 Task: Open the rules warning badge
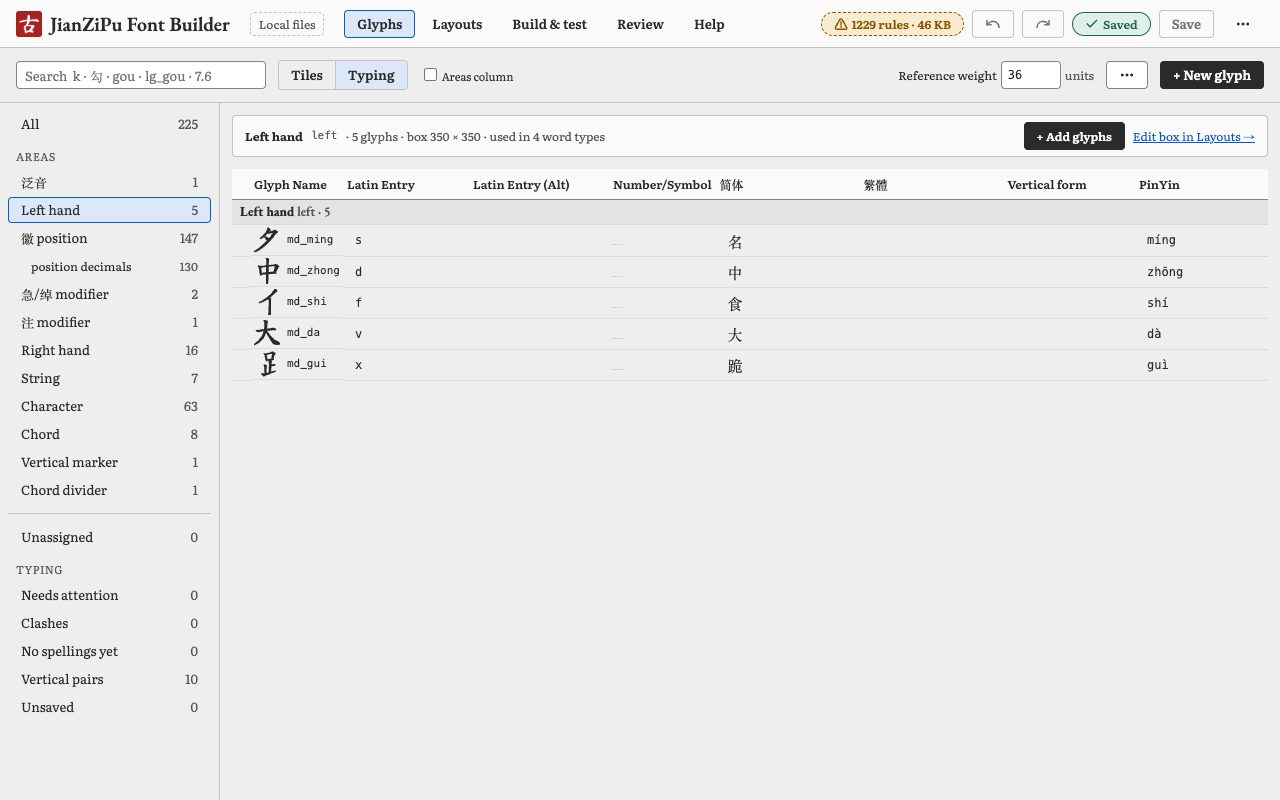click(892, 24)
